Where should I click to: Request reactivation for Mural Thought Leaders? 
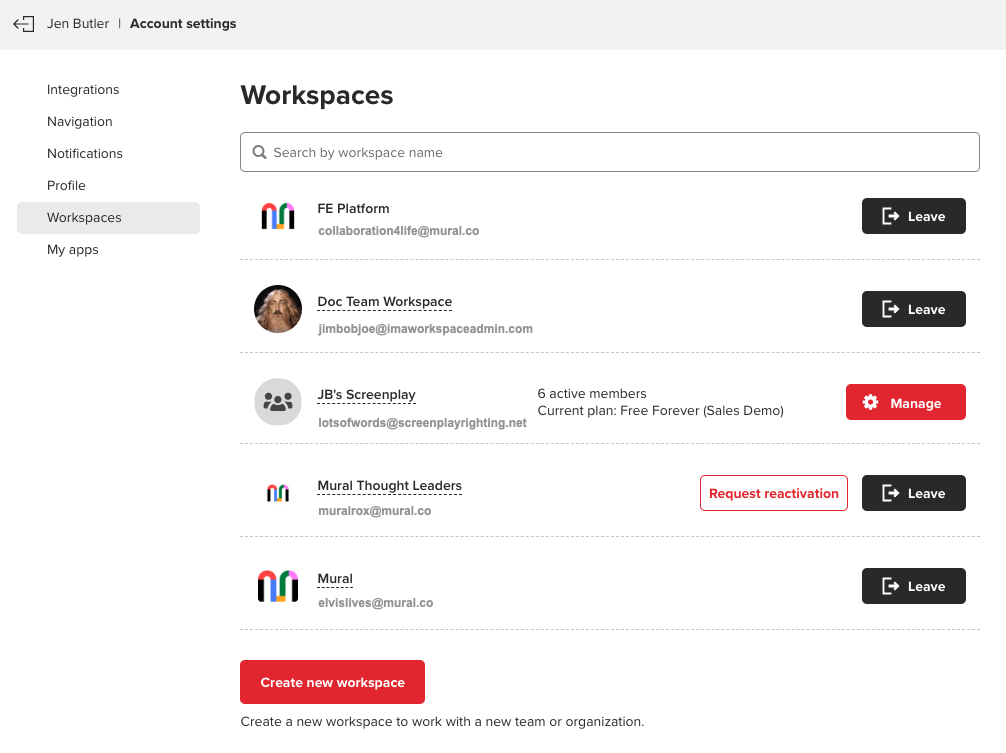tap(773, 493)
